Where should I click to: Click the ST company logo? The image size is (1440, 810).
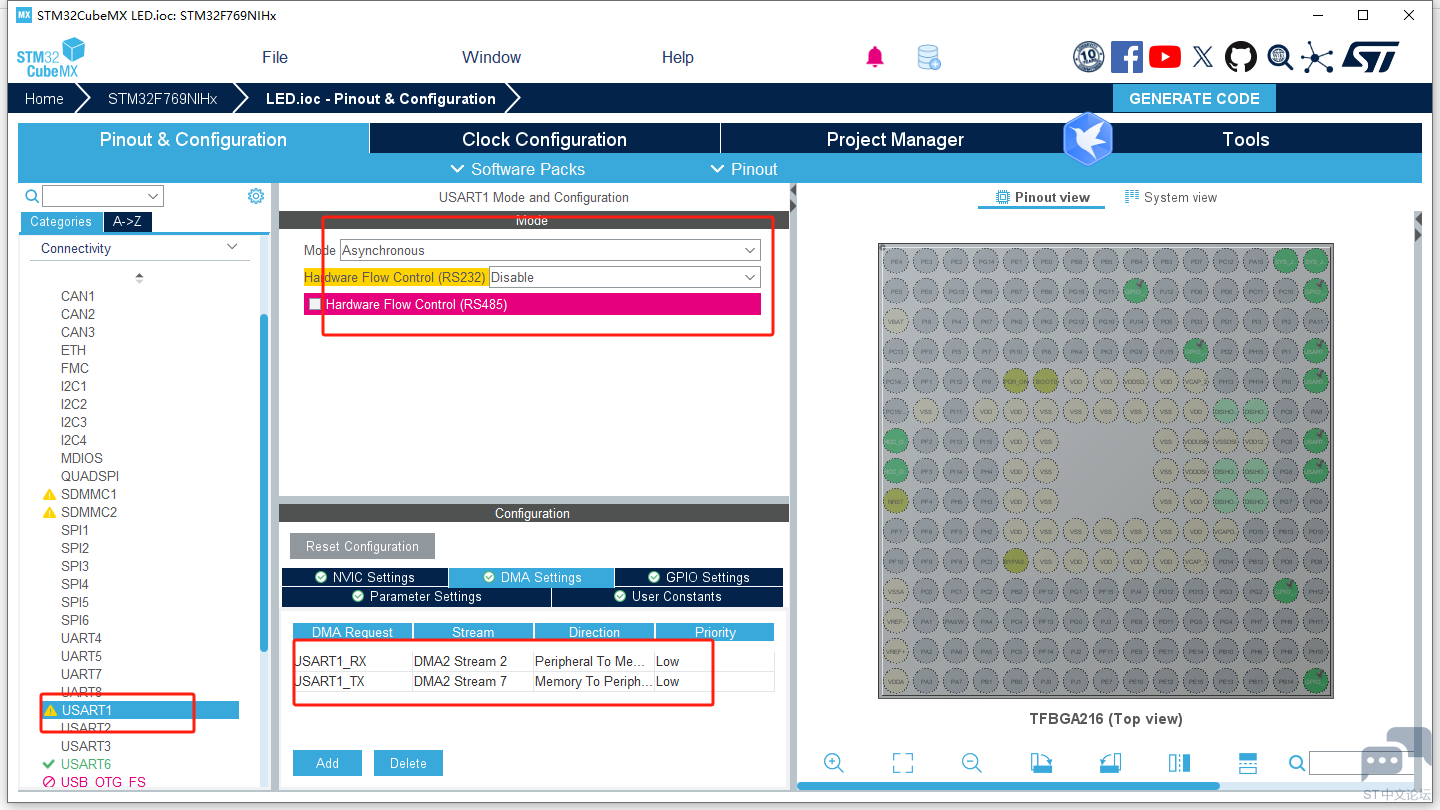(1370, 57)
